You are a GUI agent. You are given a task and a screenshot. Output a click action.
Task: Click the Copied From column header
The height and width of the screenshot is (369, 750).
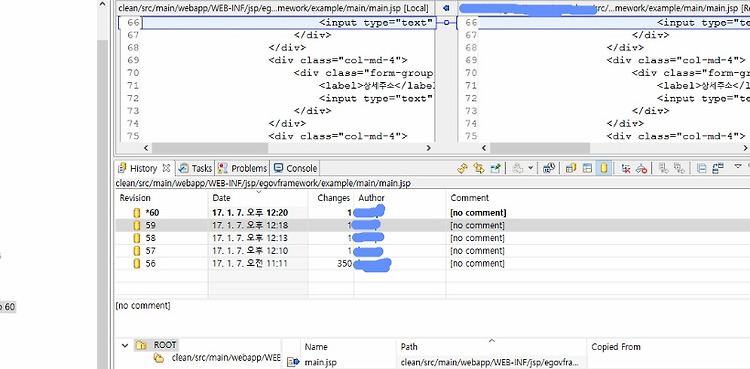click(x=668, y=347)
